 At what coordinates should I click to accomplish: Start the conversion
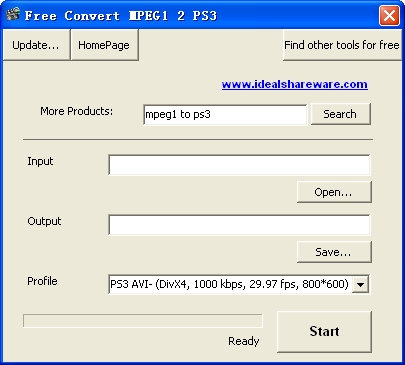[x=324, y=332]
